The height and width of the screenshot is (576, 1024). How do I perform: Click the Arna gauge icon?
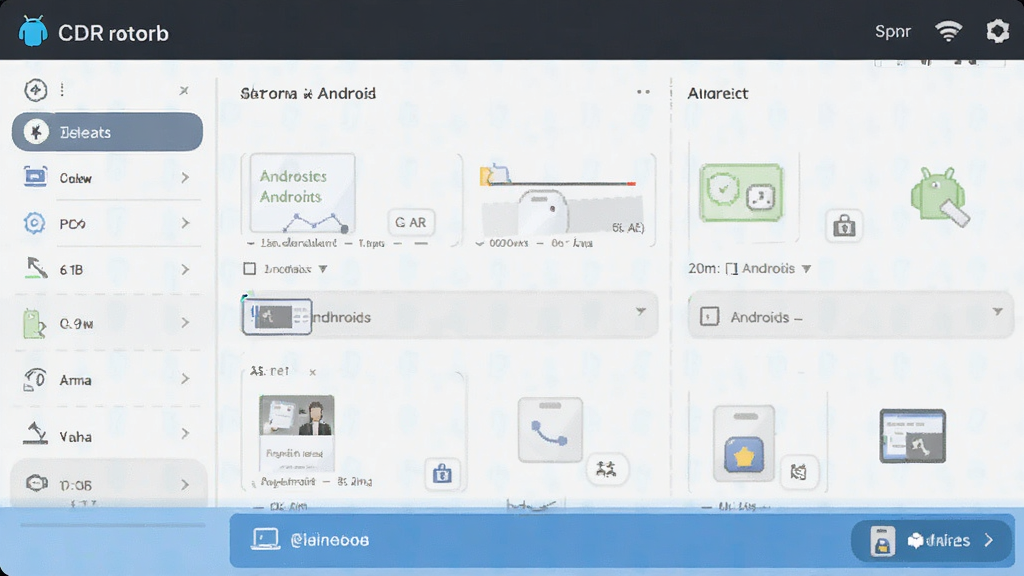pos(35,379)
